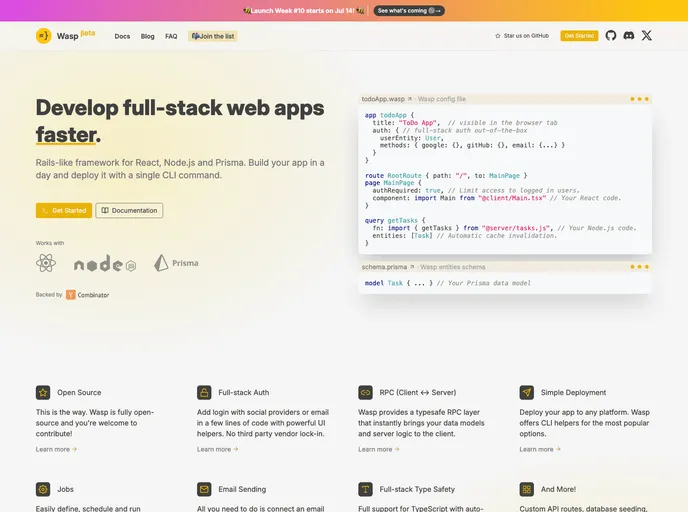Click Join the list in navbar

(x=213, y=36)
